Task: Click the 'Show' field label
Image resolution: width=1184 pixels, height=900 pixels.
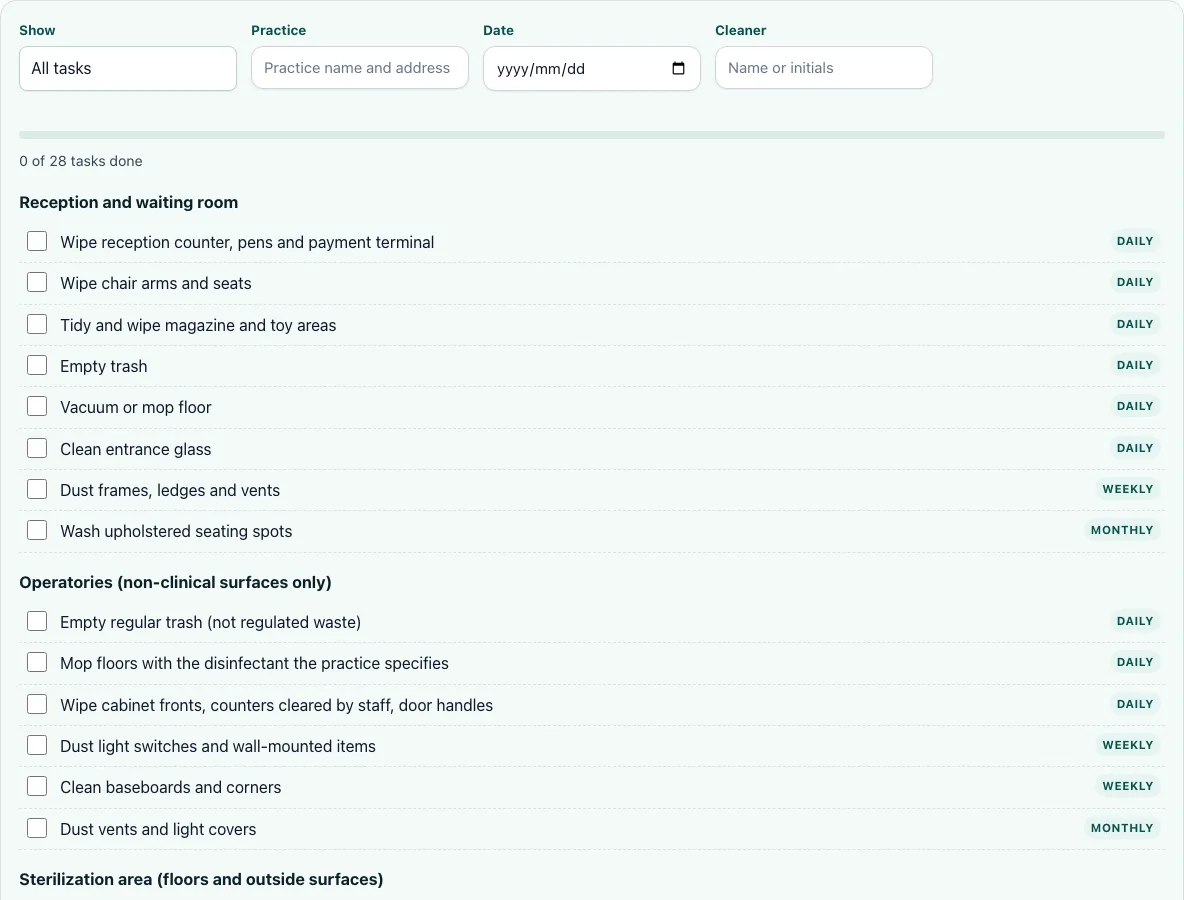Action: point(37,30)
